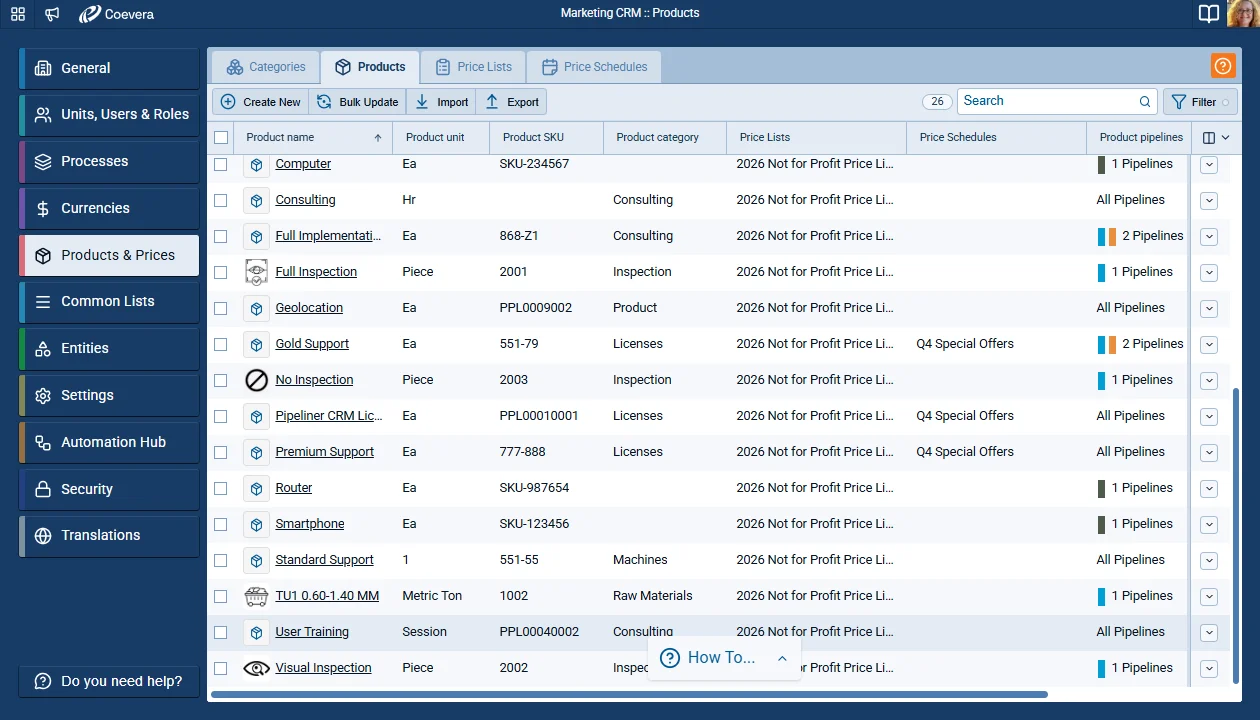Click the Smartphone product box icon
Screen dimensions: 1260x720
tap(256, 524)
